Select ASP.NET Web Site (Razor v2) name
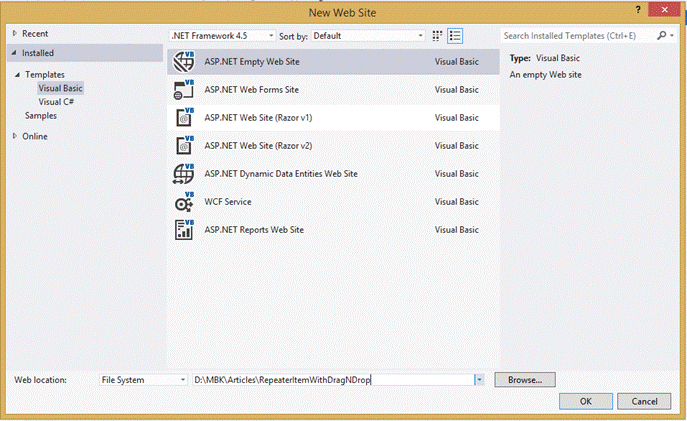 tap(258, 145)
